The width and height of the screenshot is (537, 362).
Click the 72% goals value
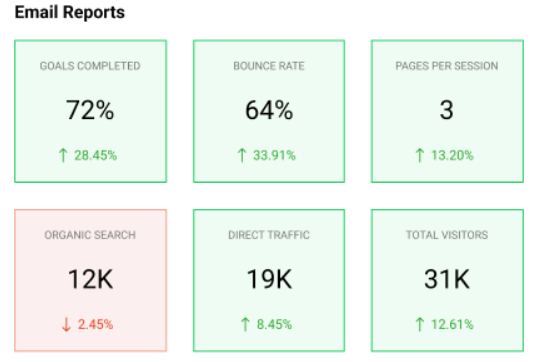[90, 110]
